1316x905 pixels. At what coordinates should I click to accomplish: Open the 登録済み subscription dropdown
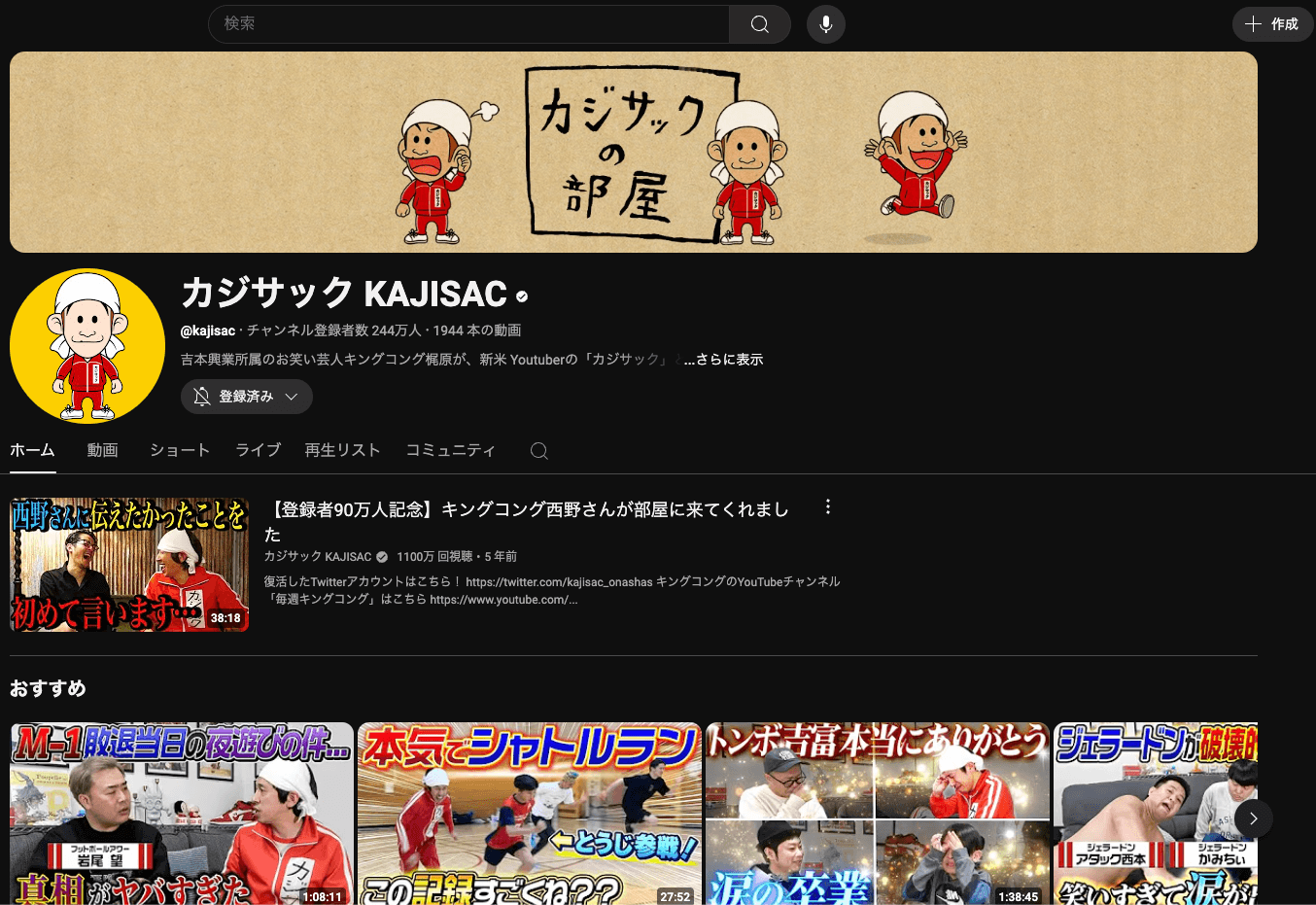click(x=247, y=397)
